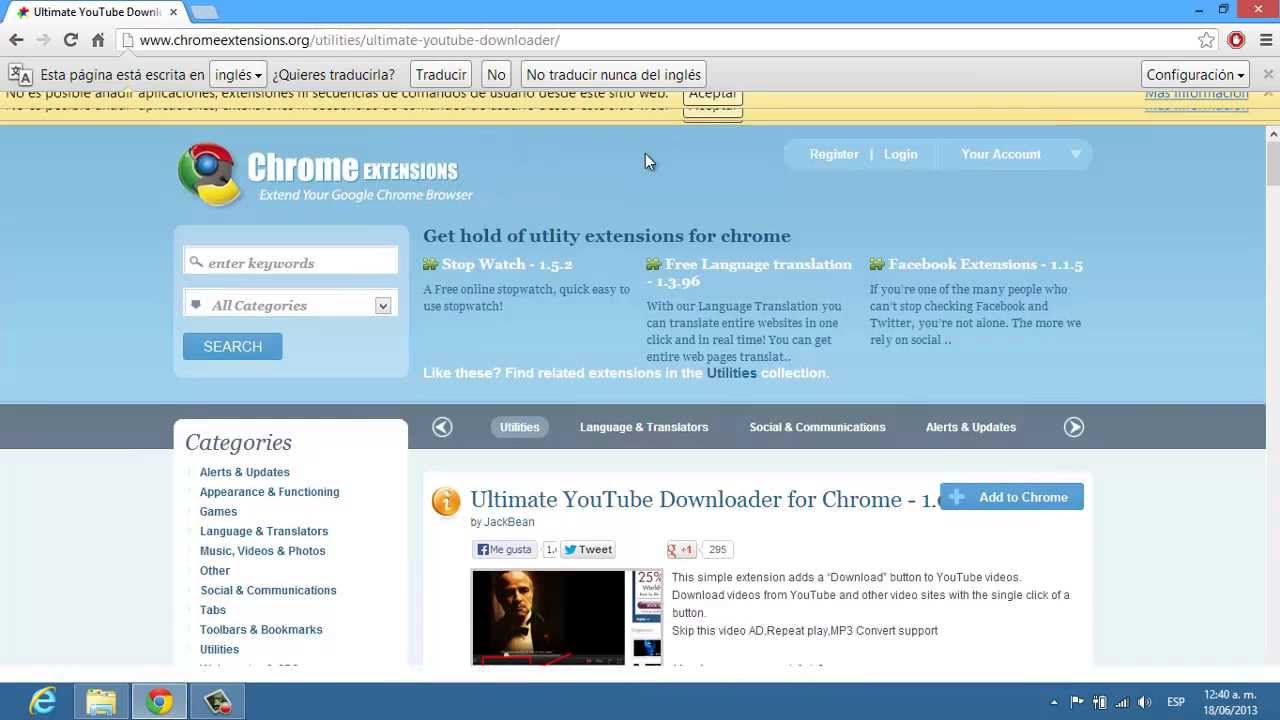
Task: Select the Utilities tab
Action: (520, 427)
